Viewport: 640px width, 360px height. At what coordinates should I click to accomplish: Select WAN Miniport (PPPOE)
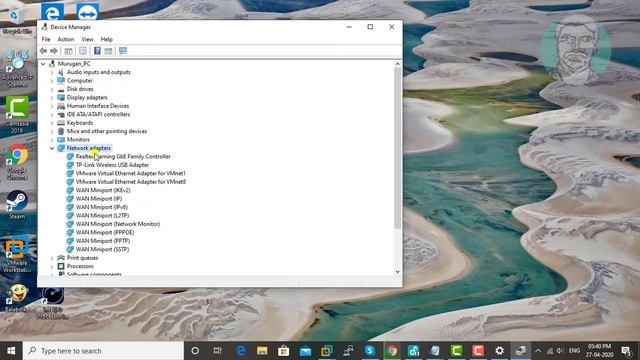(105, 232)
